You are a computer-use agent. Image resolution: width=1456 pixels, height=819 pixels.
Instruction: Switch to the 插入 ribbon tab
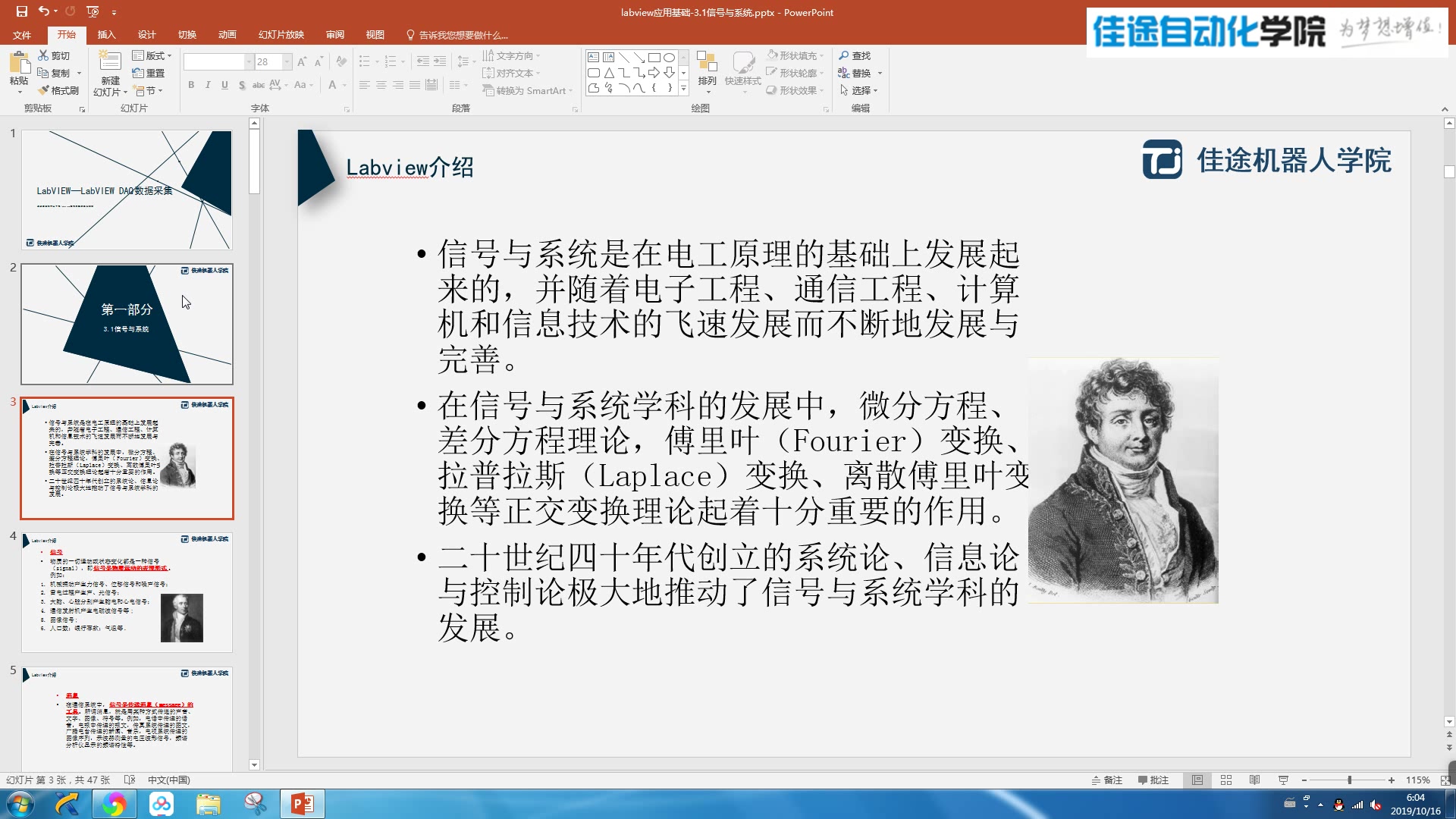[106, 34]
